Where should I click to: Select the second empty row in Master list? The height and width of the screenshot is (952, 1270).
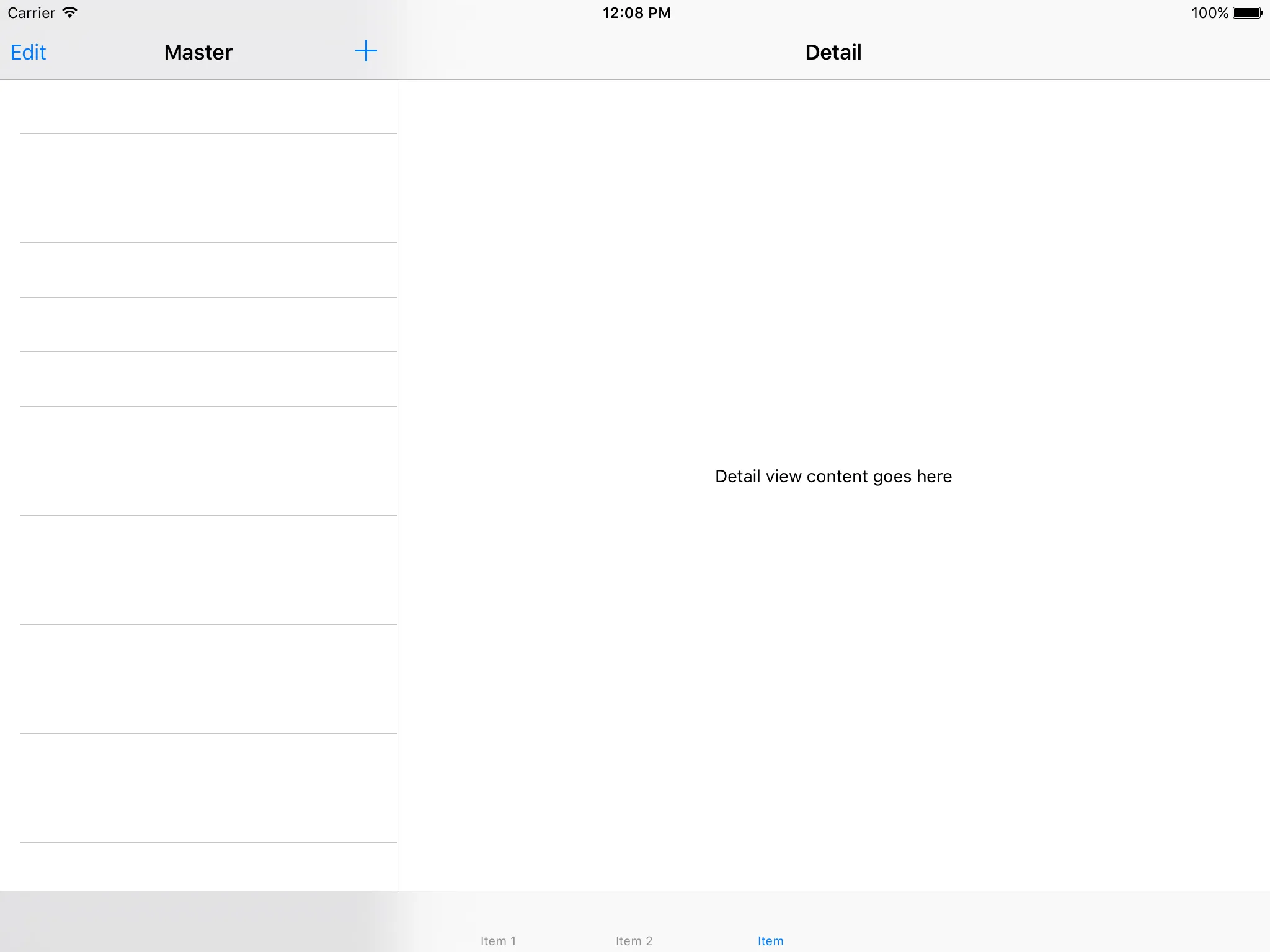198,161
